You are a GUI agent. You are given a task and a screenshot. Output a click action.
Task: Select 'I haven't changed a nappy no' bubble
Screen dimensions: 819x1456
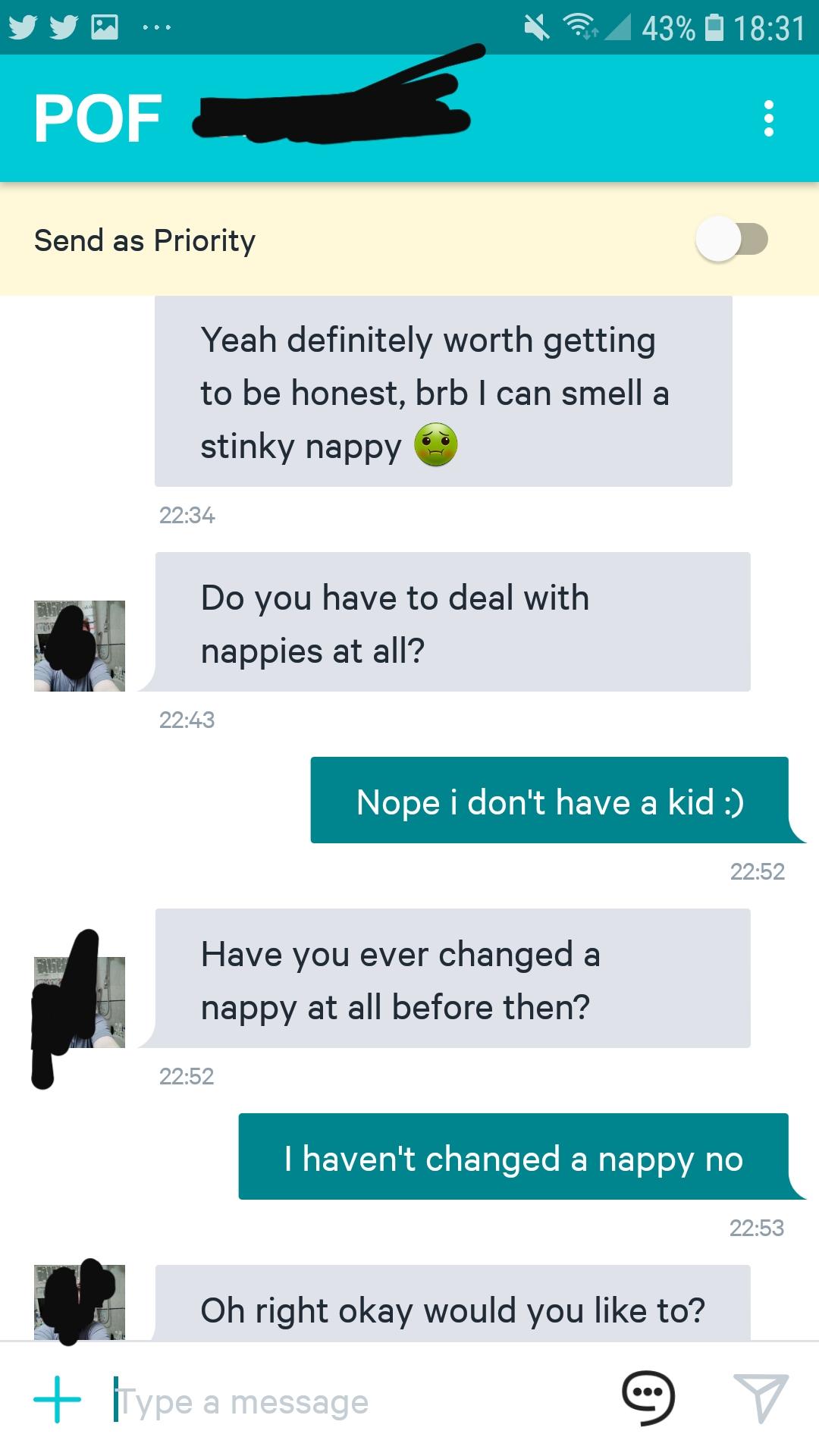tap(513, 1156)
